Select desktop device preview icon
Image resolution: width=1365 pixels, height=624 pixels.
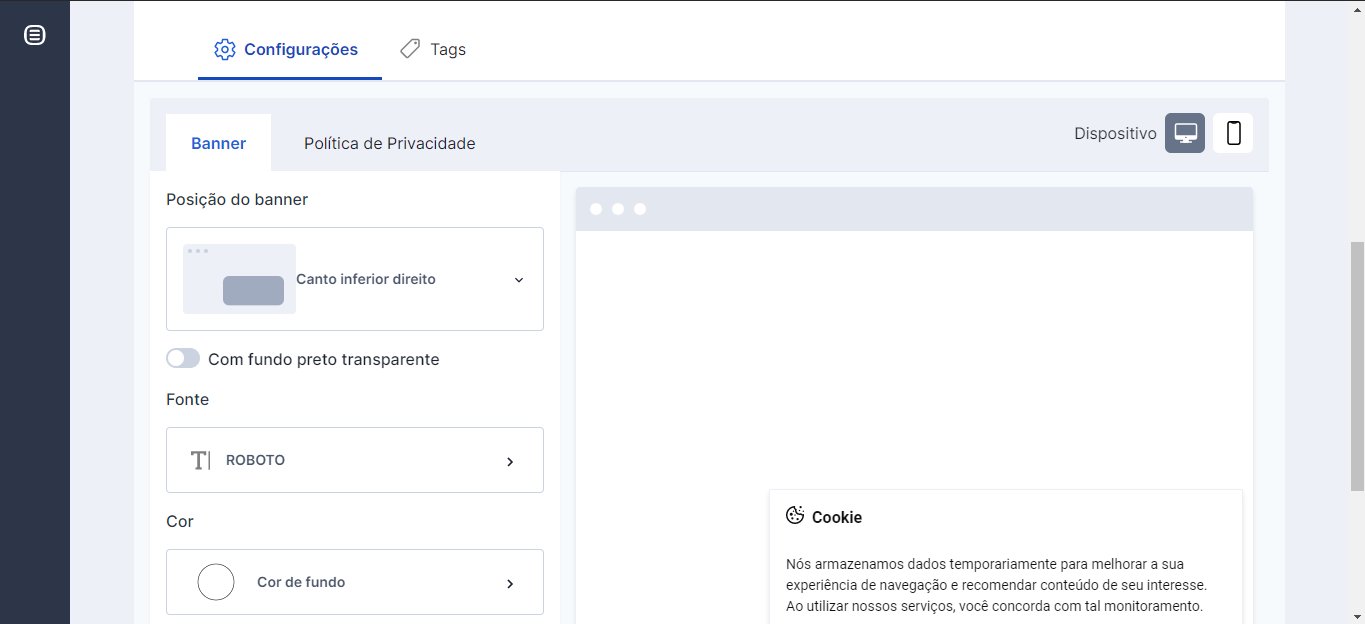click(x=1185, y=133)
